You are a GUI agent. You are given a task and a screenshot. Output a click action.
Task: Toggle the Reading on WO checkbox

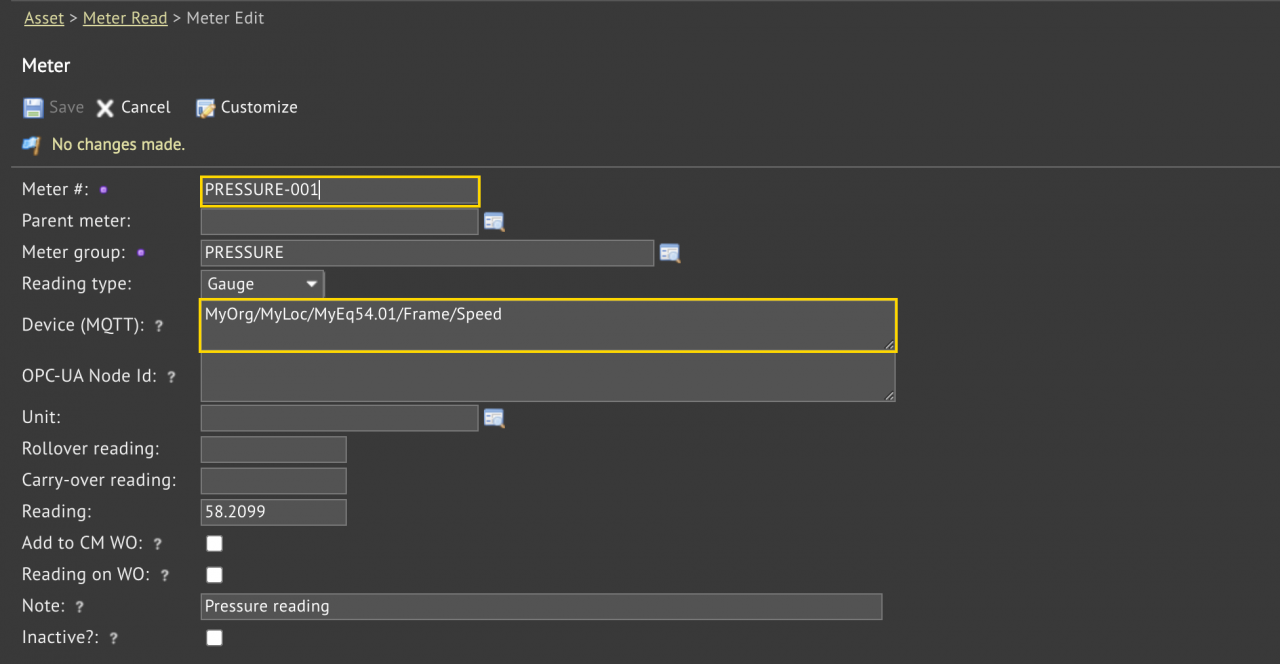214,575
